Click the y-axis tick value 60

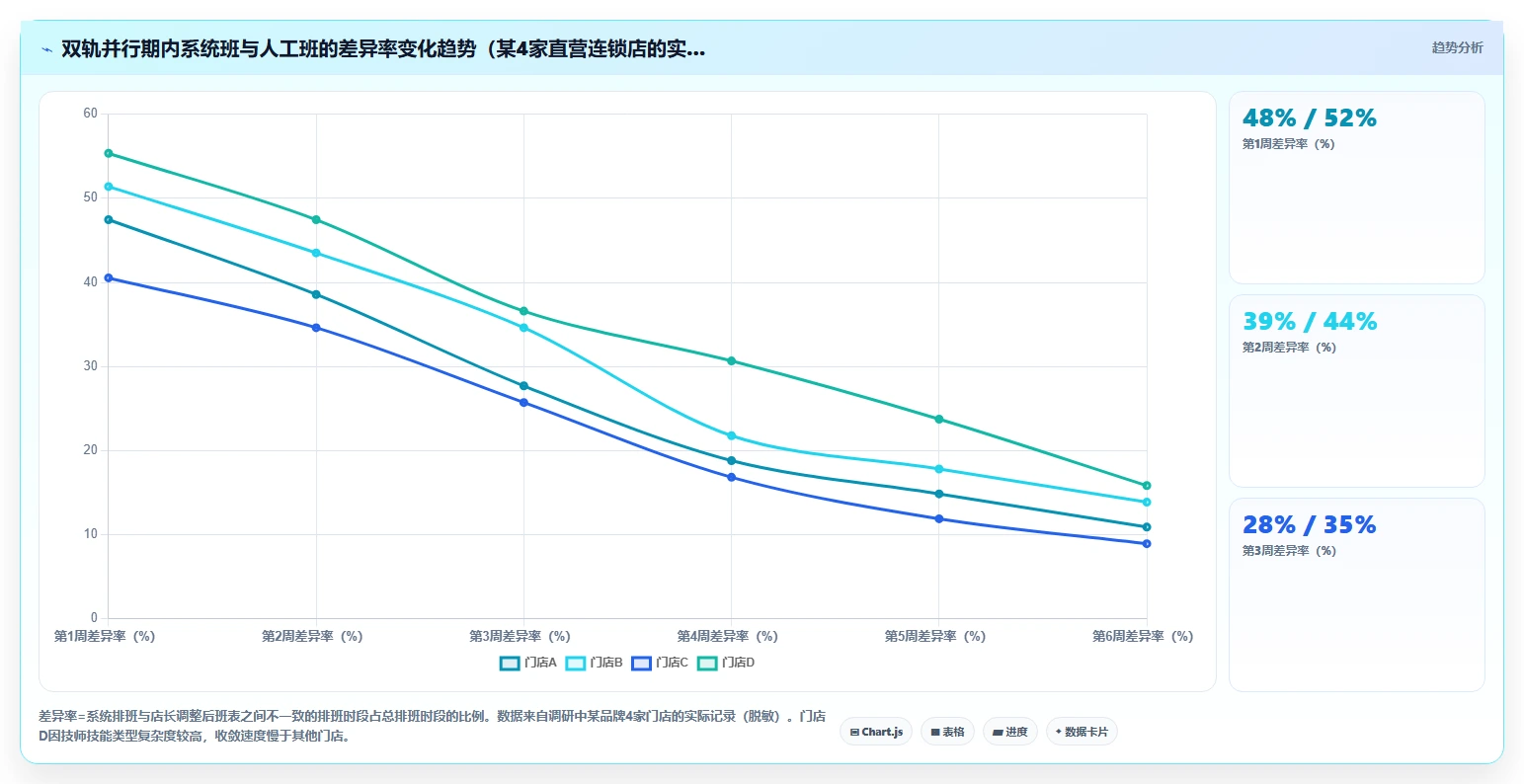pos(90,114)
